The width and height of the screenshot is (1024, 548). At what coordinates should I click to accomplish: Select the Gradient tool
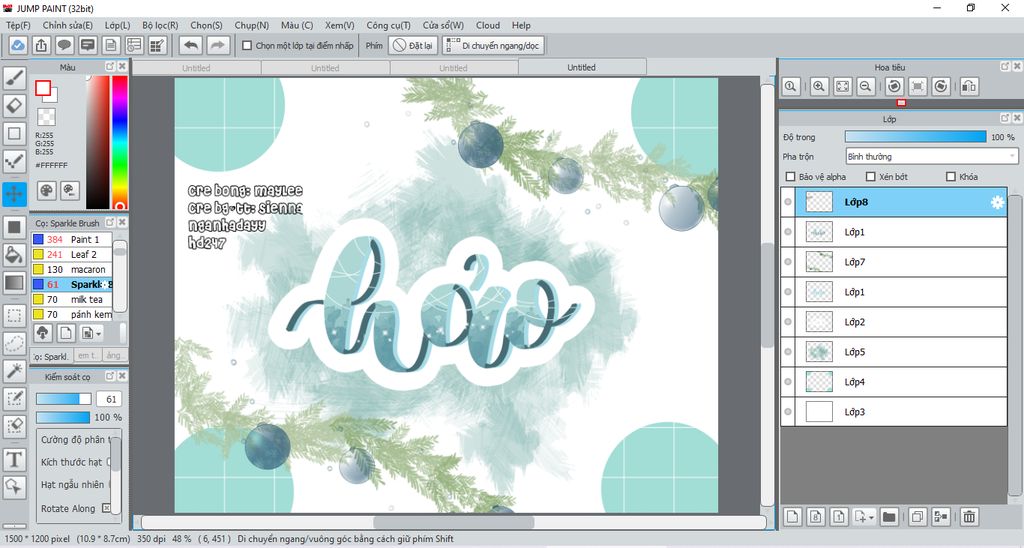(14, 282)
